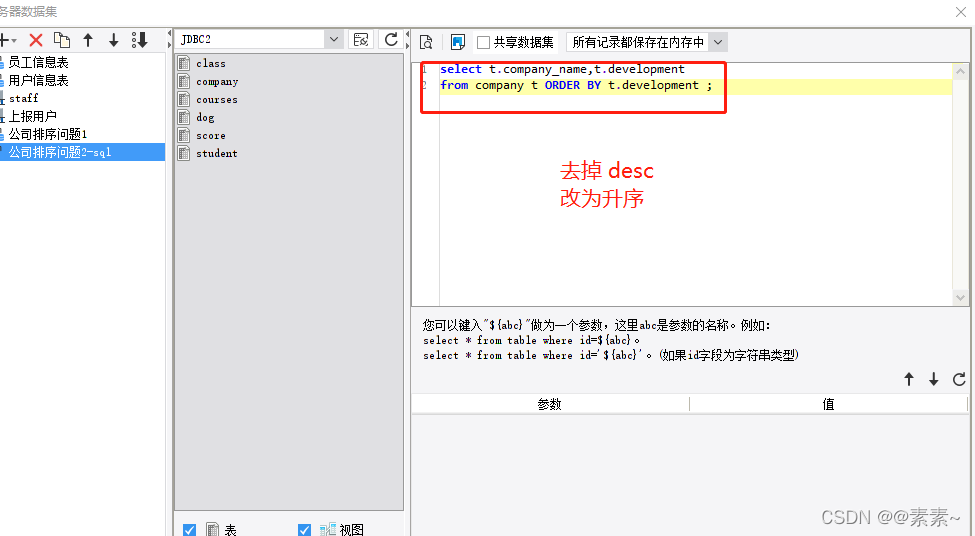The height and width of the screenshot is (536, 975).
Task: Collapse the left dataset panel arrow
Action: (169, 34)
